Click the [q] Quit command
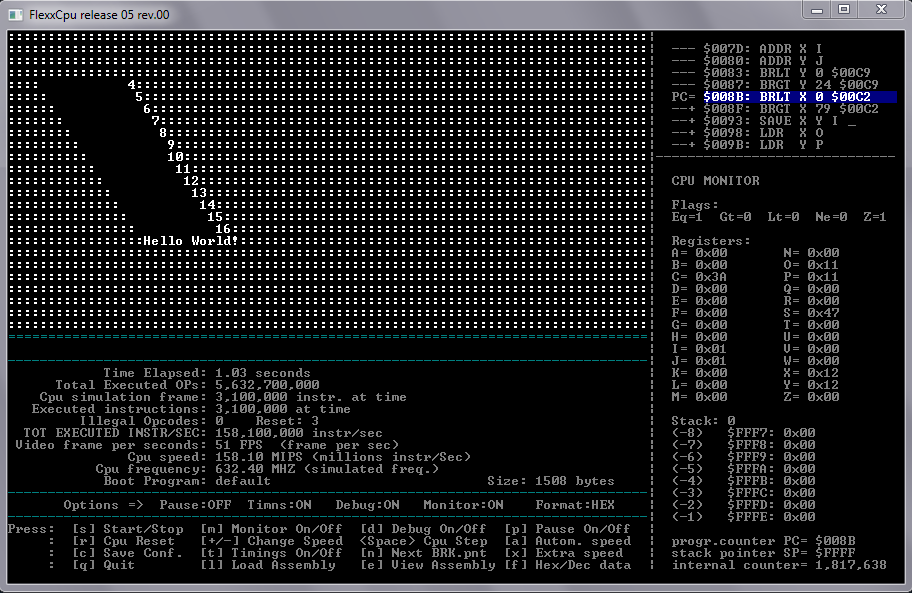This screenshot has width=912, height=593. (x=104, y=565)
